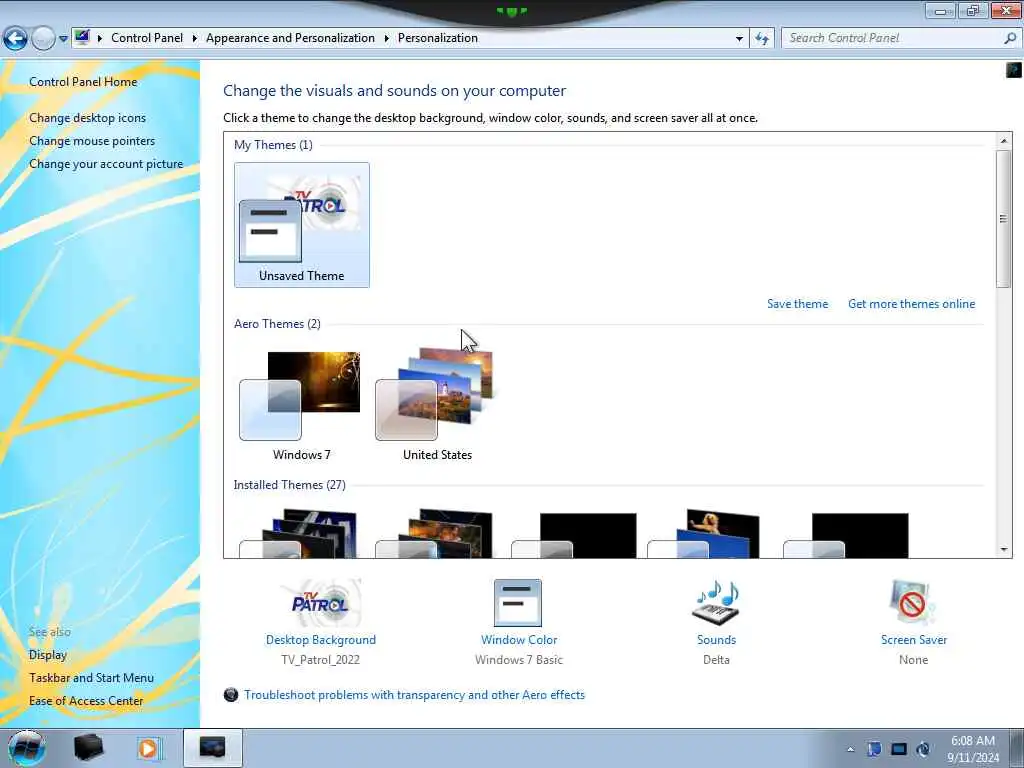
Task: Click theme list scrollbar up arrow
Action: point(1004,141)
